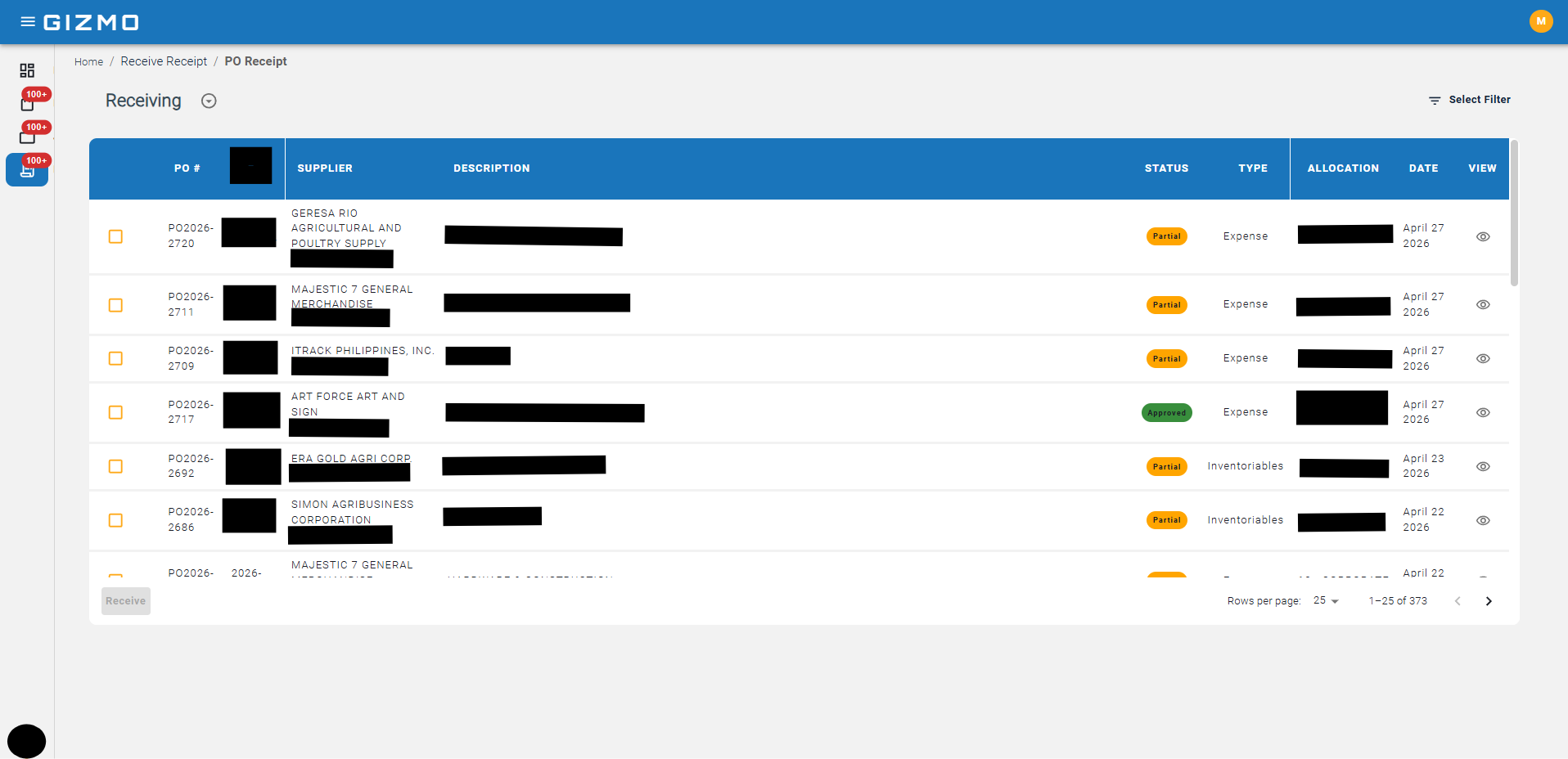This screenshot has width=1568, height=759.
Task: Click the VIEW column header
Action: pos(1482,168)
